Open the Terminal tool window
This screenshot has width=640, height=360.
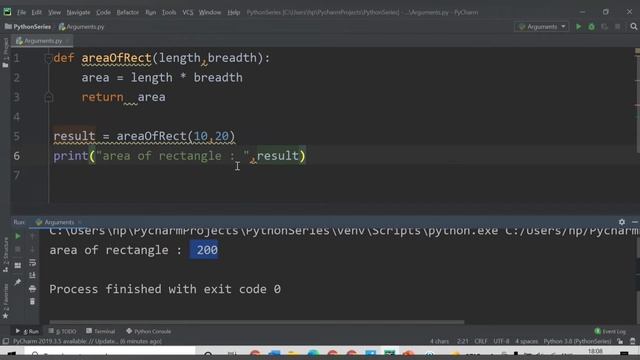(100, 331)
